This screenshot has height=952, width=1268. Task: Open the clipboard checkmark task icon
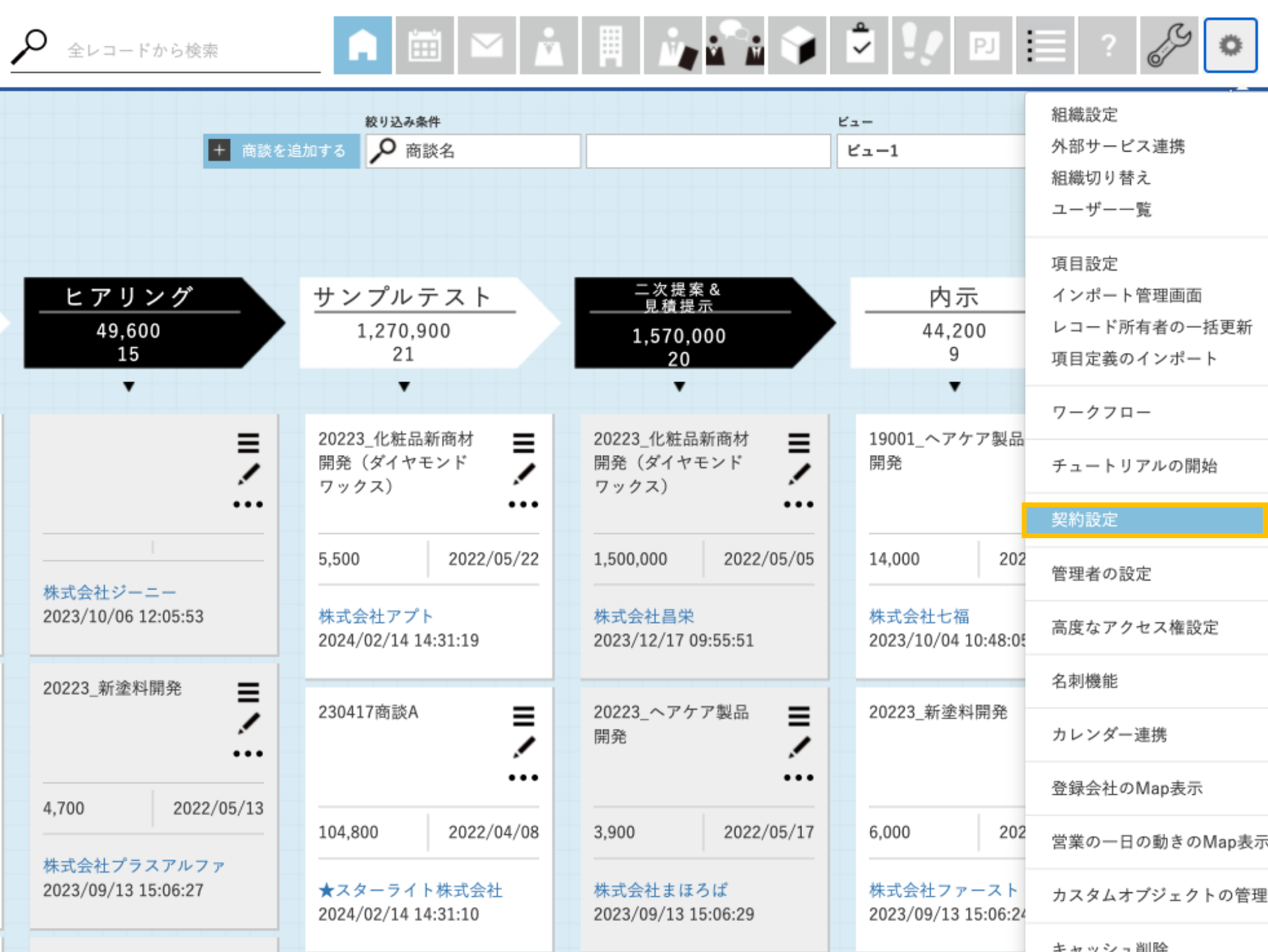(859, 46)
